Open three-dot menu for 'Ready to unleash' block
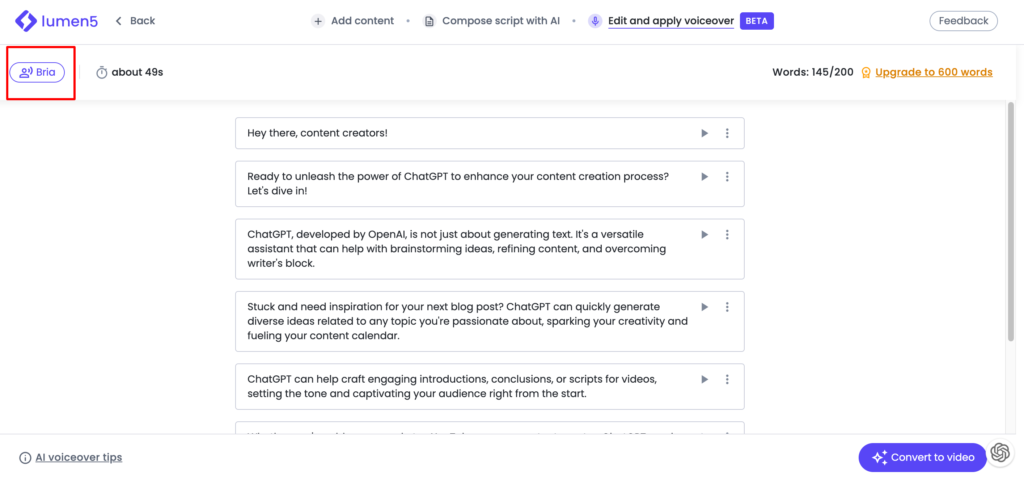Screen dimensions: 1024x480 click(x=727, y=176)
